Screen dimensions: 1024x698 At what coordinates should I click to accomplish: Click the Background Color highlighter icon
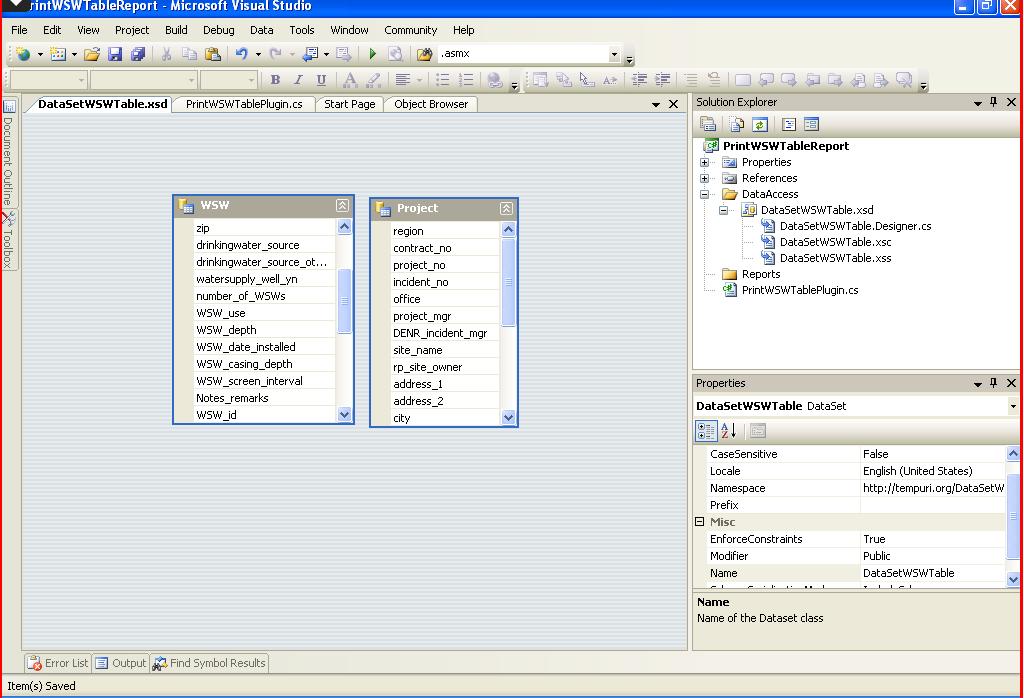374,80
